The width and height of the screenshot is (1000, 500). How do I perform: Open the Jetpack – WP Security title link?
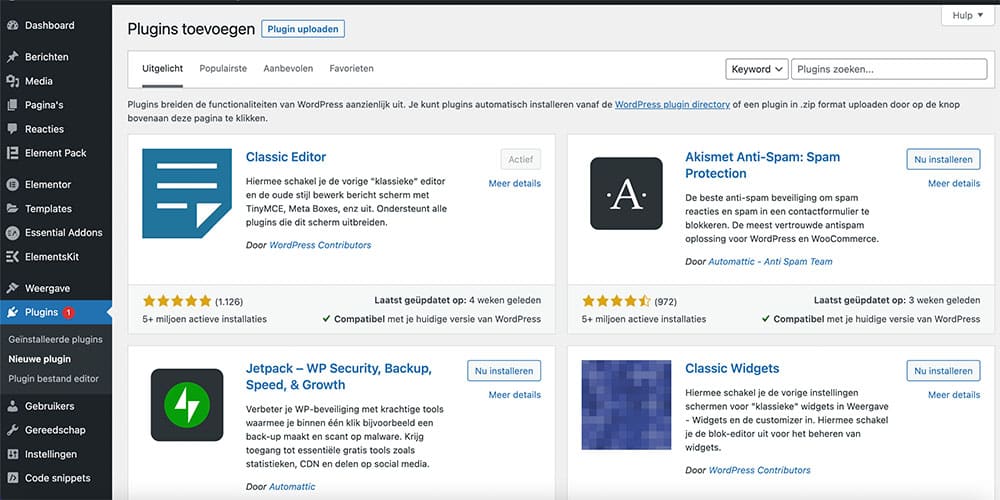(339, 377)
